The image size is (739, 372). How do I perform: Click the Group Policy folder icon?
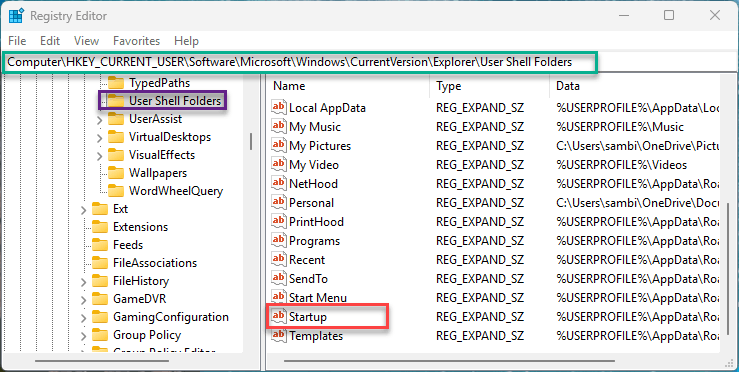[100, 335]
